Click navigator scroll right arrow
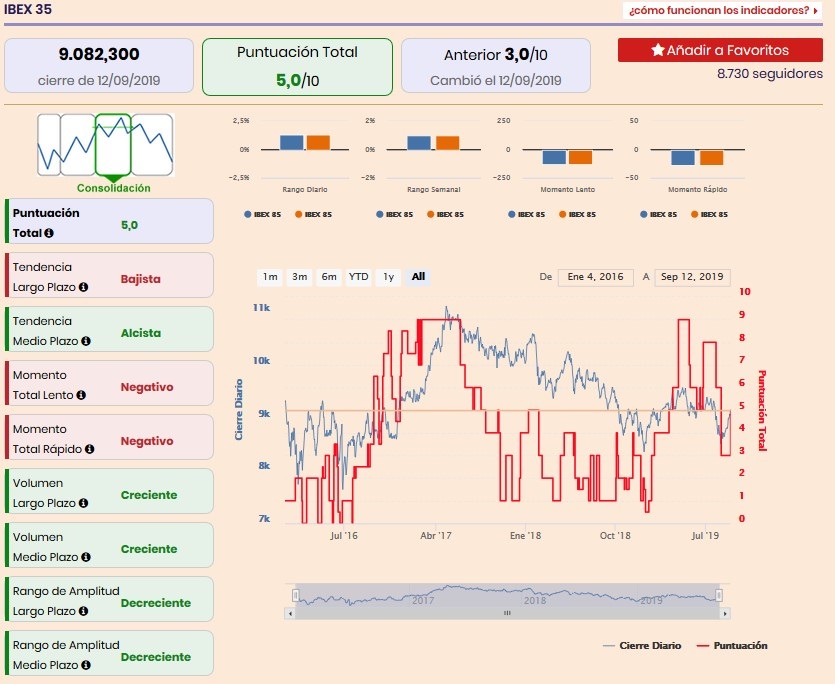Image resolution: width=835 pixels, height=684 pixels. tap(725, 614)
